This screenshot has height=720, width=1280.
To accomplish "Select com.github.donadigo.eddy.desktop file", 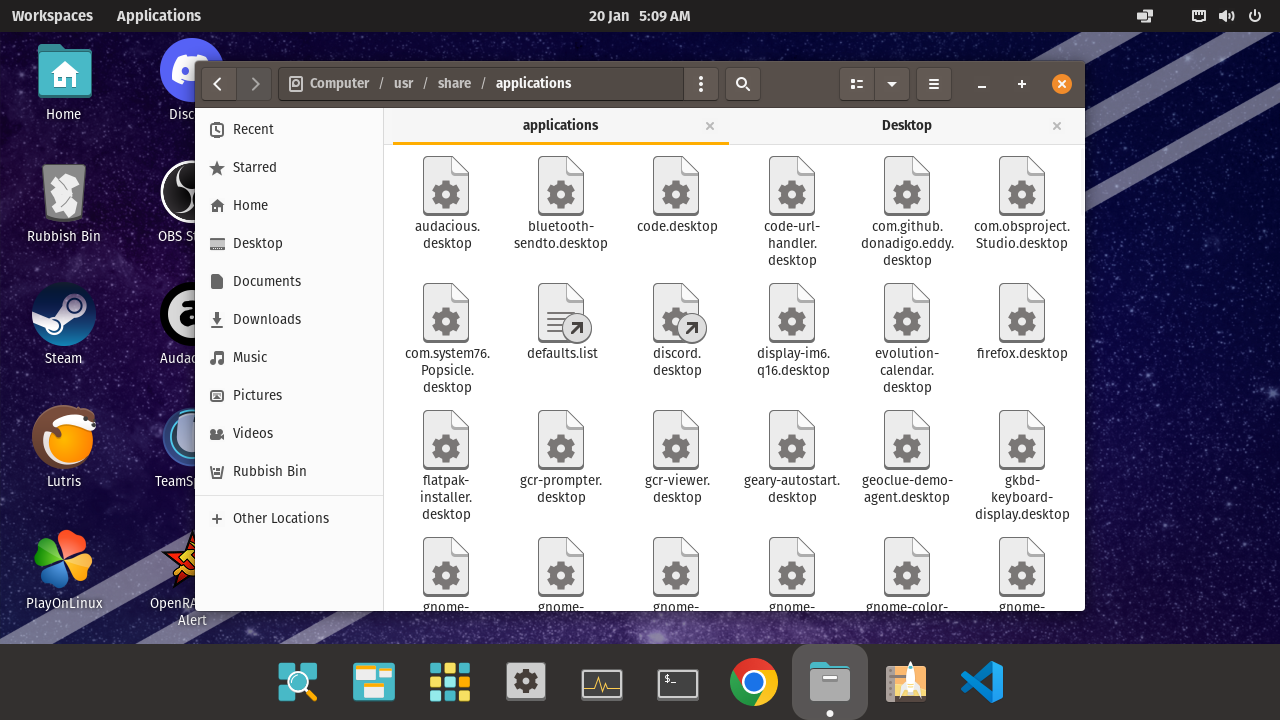I will click(x=907, y=212).
